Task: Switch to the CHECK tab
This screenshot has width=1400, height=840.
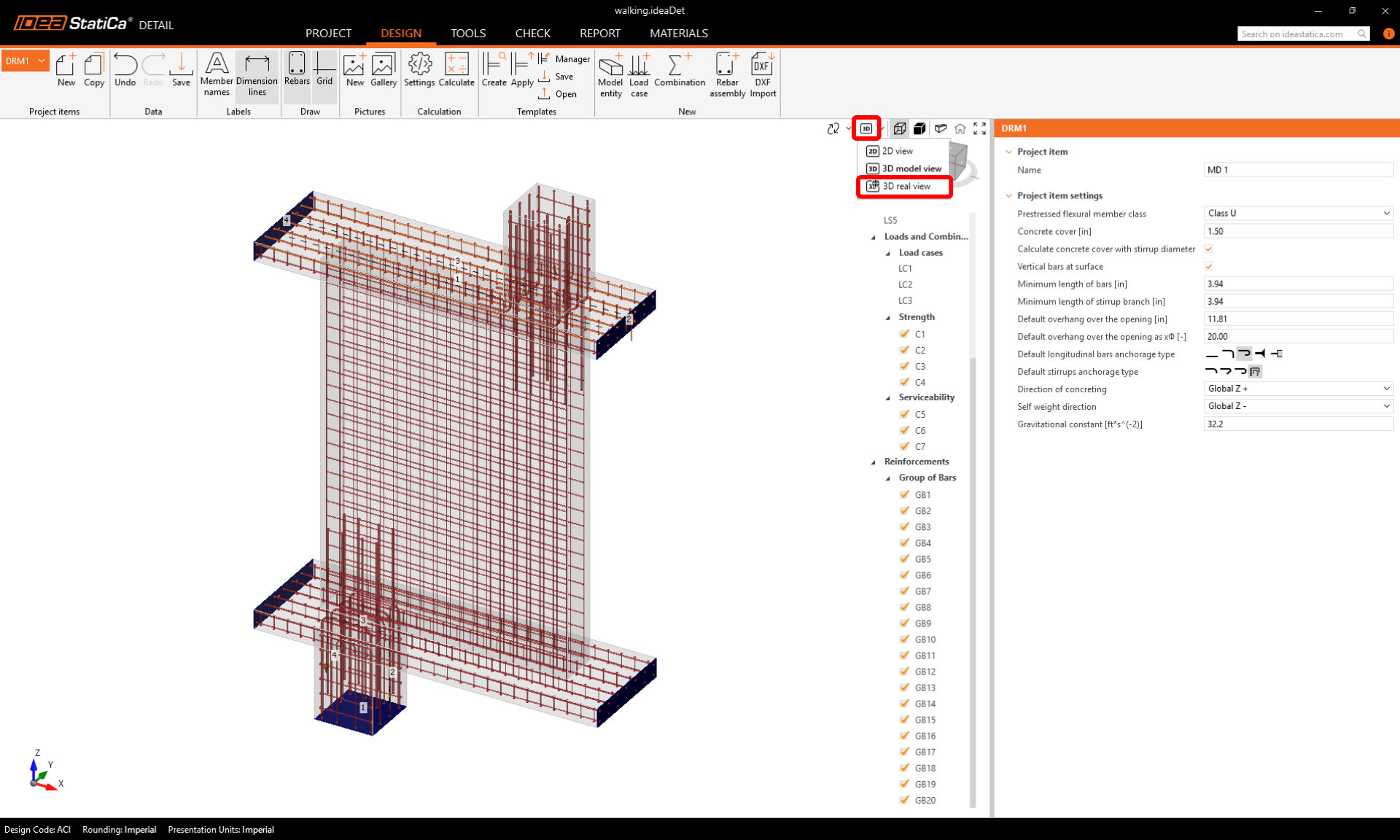Action: 532,34
